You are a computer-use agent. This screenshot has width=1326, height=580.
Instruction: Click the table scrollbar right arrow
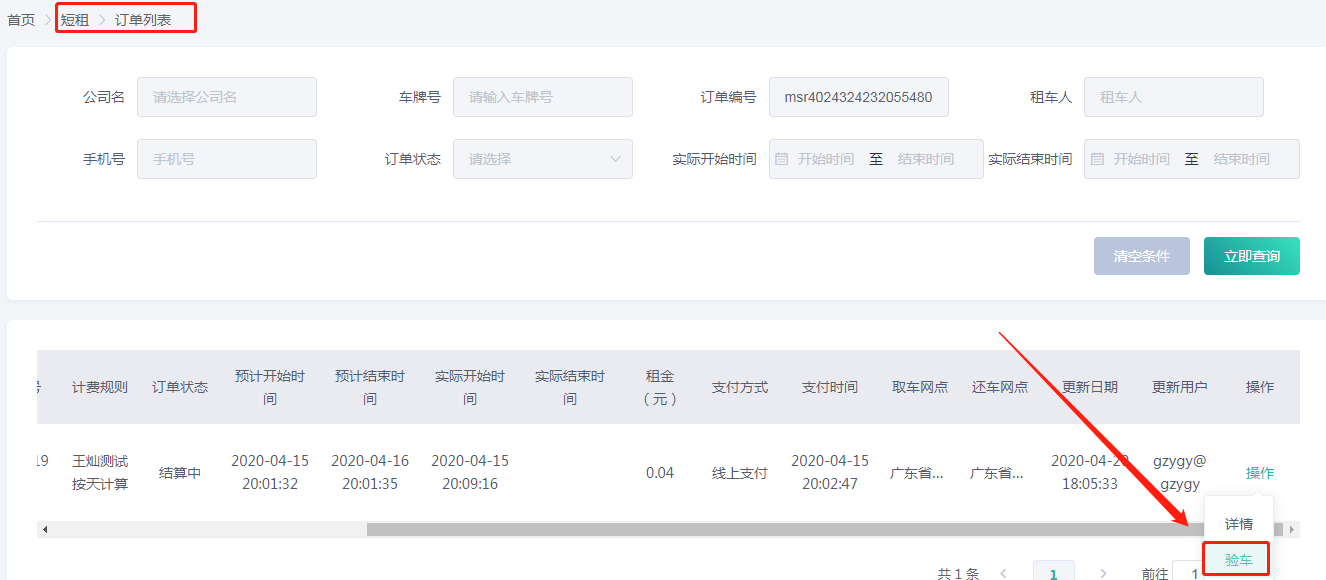click(x=1291, y=529)
